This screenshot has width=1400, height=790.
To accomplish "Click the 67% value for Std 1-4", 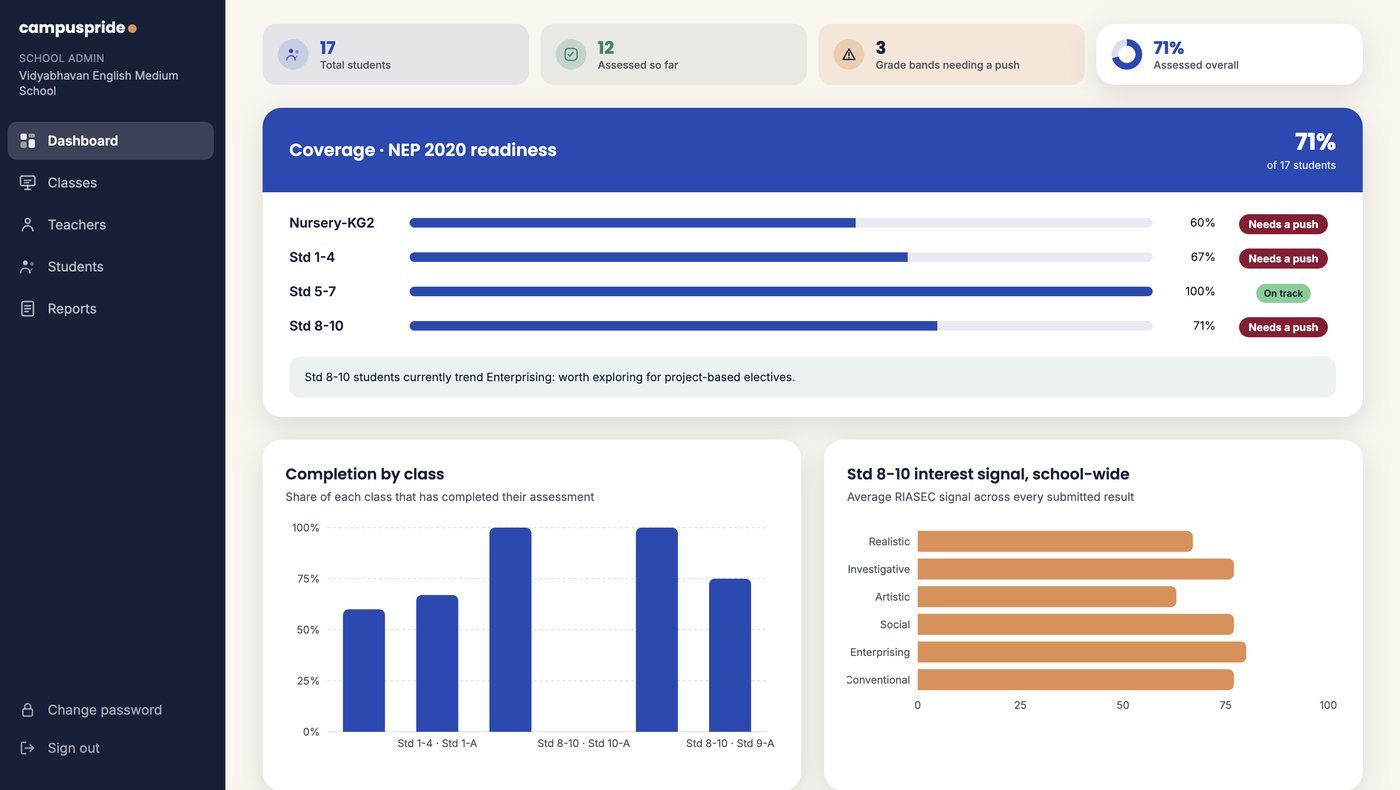I will click(1203, 257).
